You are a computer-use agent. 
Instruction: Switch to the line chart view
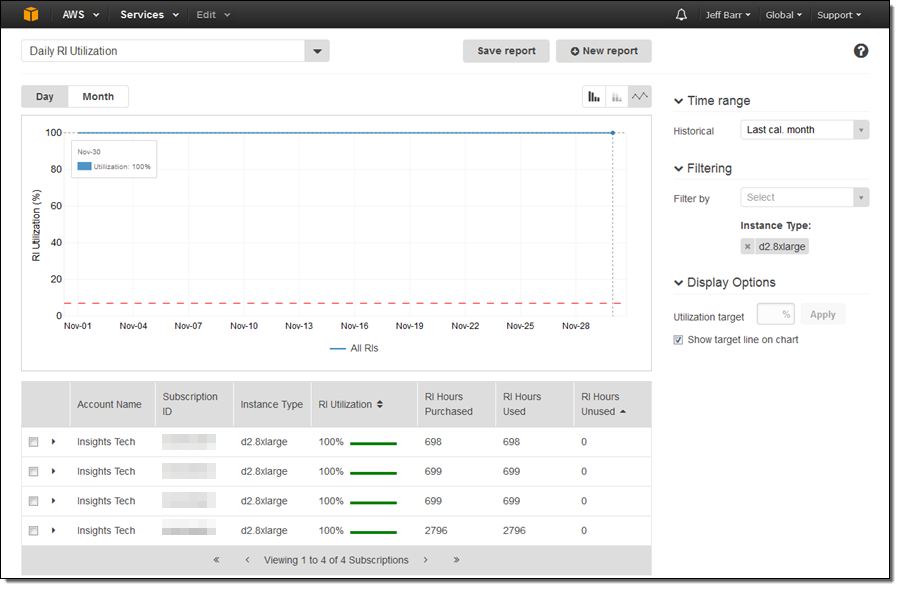pyautogui.click(x=640, y=97)
